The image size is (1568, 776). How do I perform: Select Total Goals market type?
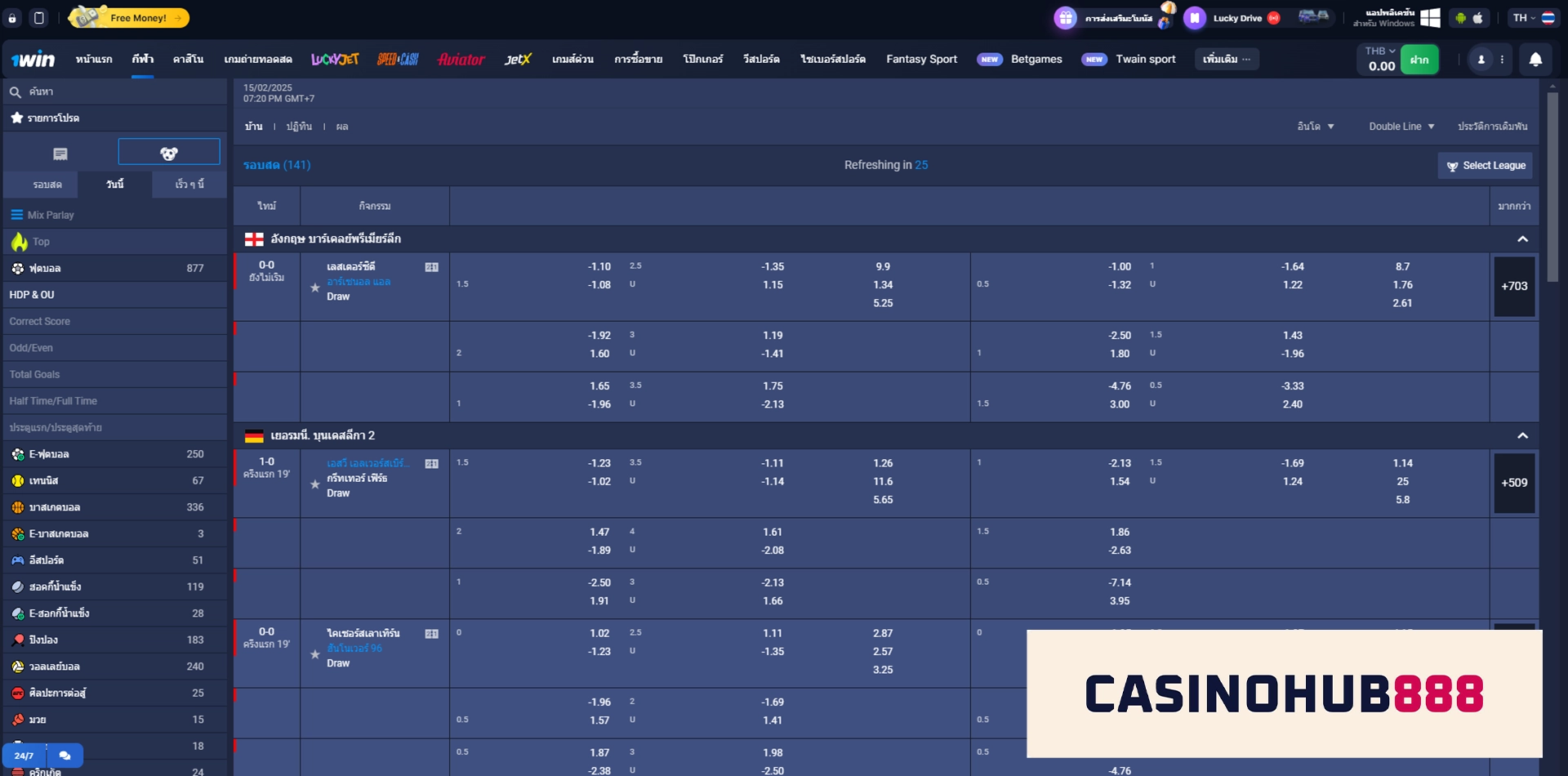click(115, 375)
